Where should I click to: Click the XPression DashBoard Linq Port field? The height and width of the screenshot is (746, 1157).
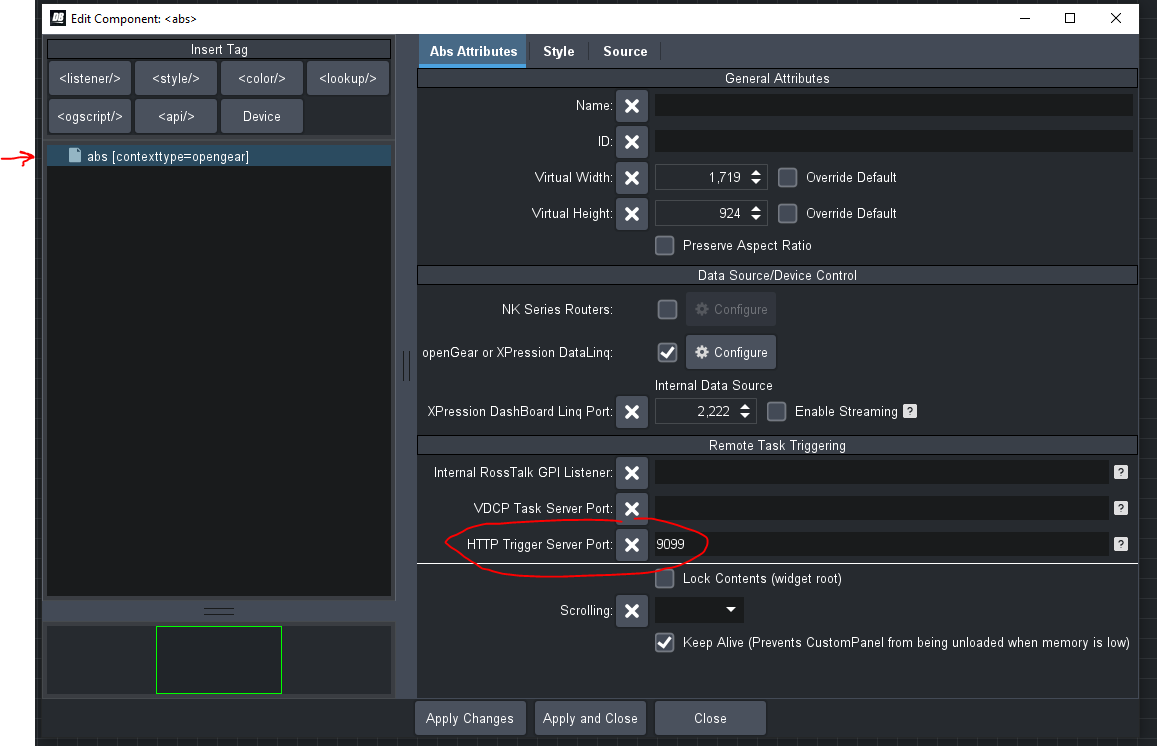coord(695,411)
